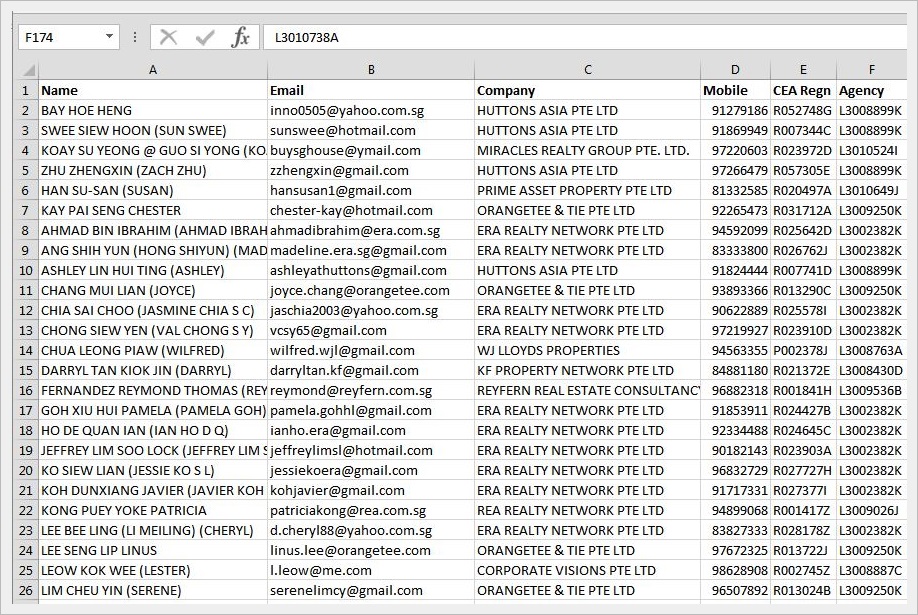Select column C header
This screenshot has height=615, width=918.
pyautogui.click(x=587, y=70)
